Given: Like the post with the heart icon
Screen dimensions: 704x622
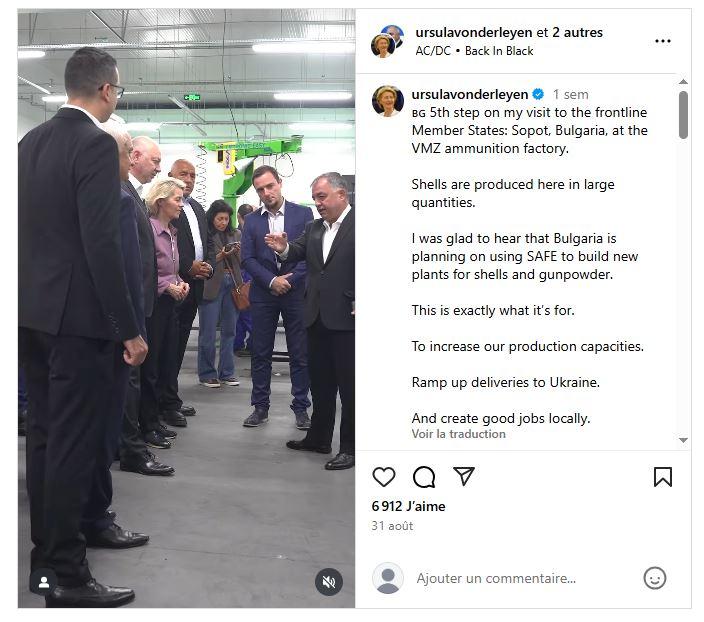Looking at the screenshot, I should point(383,476).
